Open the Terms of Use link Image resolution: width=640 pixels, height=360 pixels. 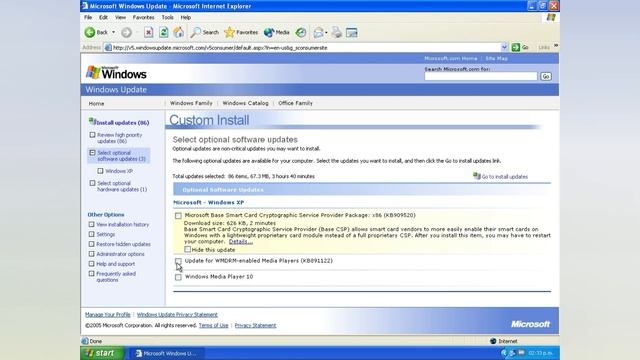(x=213, y=325)
